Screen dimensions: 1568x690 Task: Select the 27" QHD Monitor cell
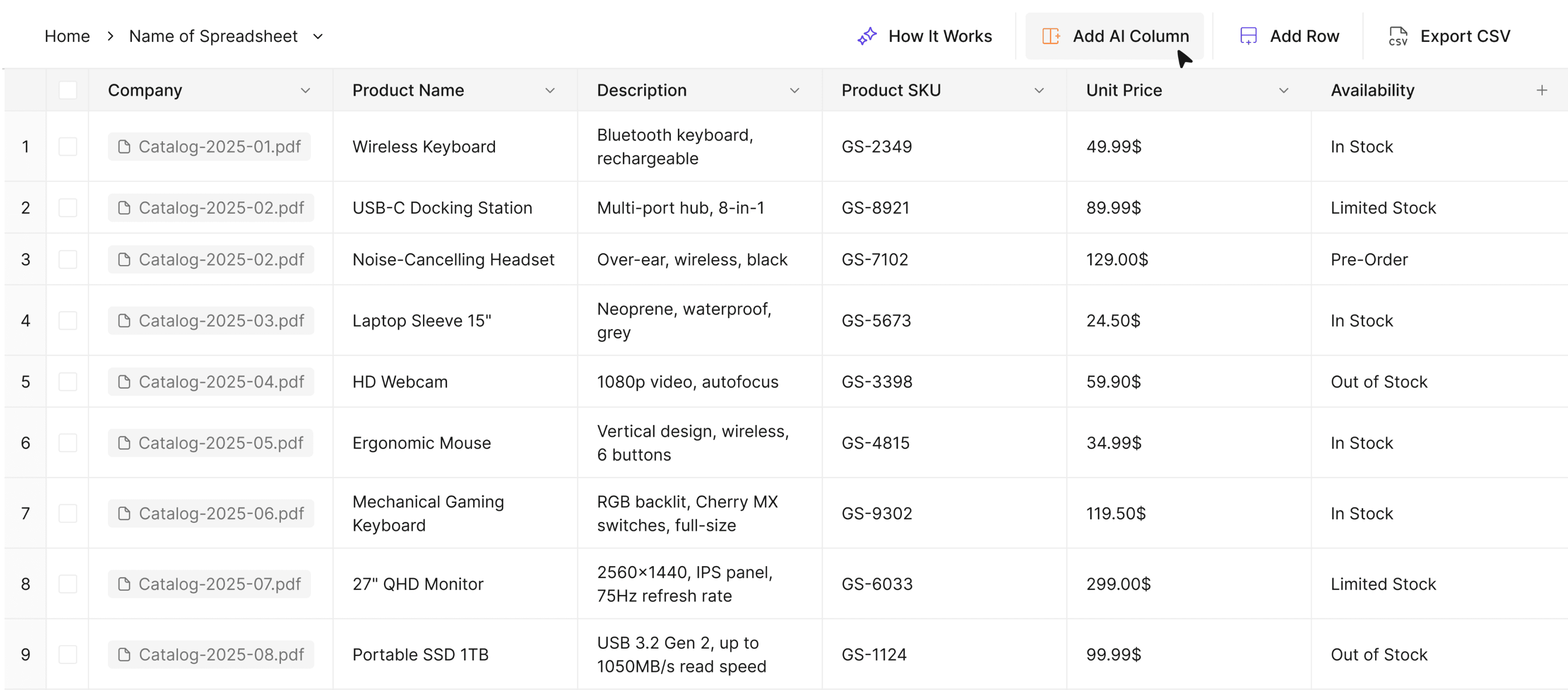[455, 584]
